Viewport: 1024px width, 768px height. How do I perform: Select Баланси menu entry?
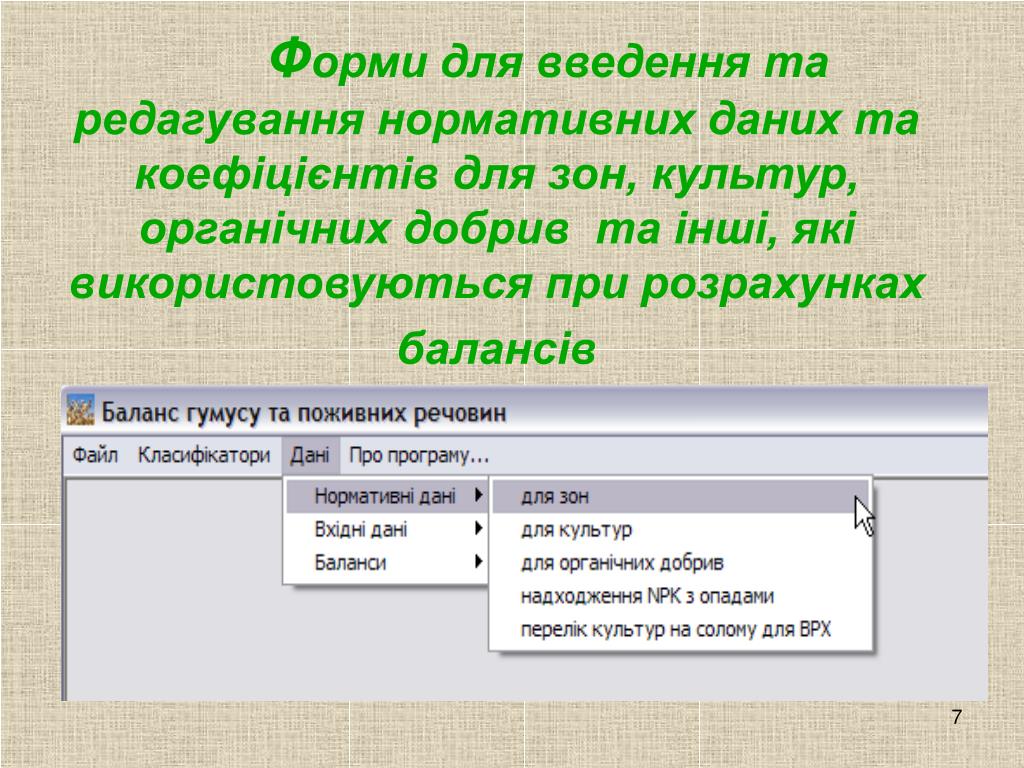(387, 562)
